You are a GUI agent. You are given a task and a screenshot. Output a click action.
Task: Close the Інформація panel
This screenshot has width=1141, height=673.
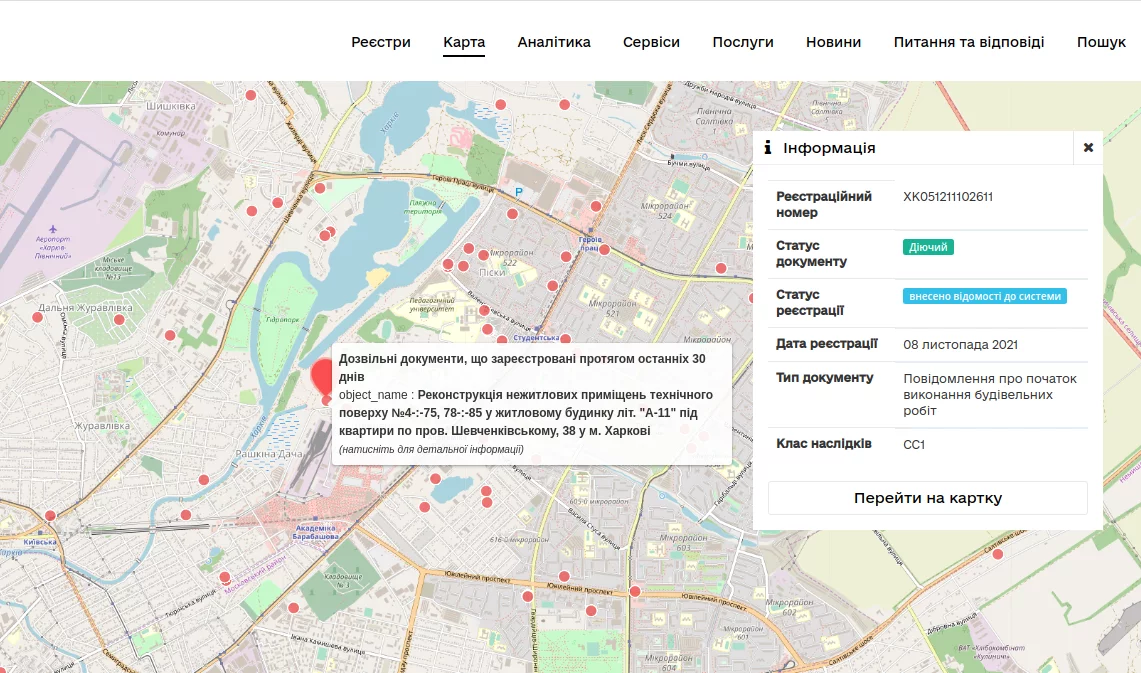(1088, 148)
